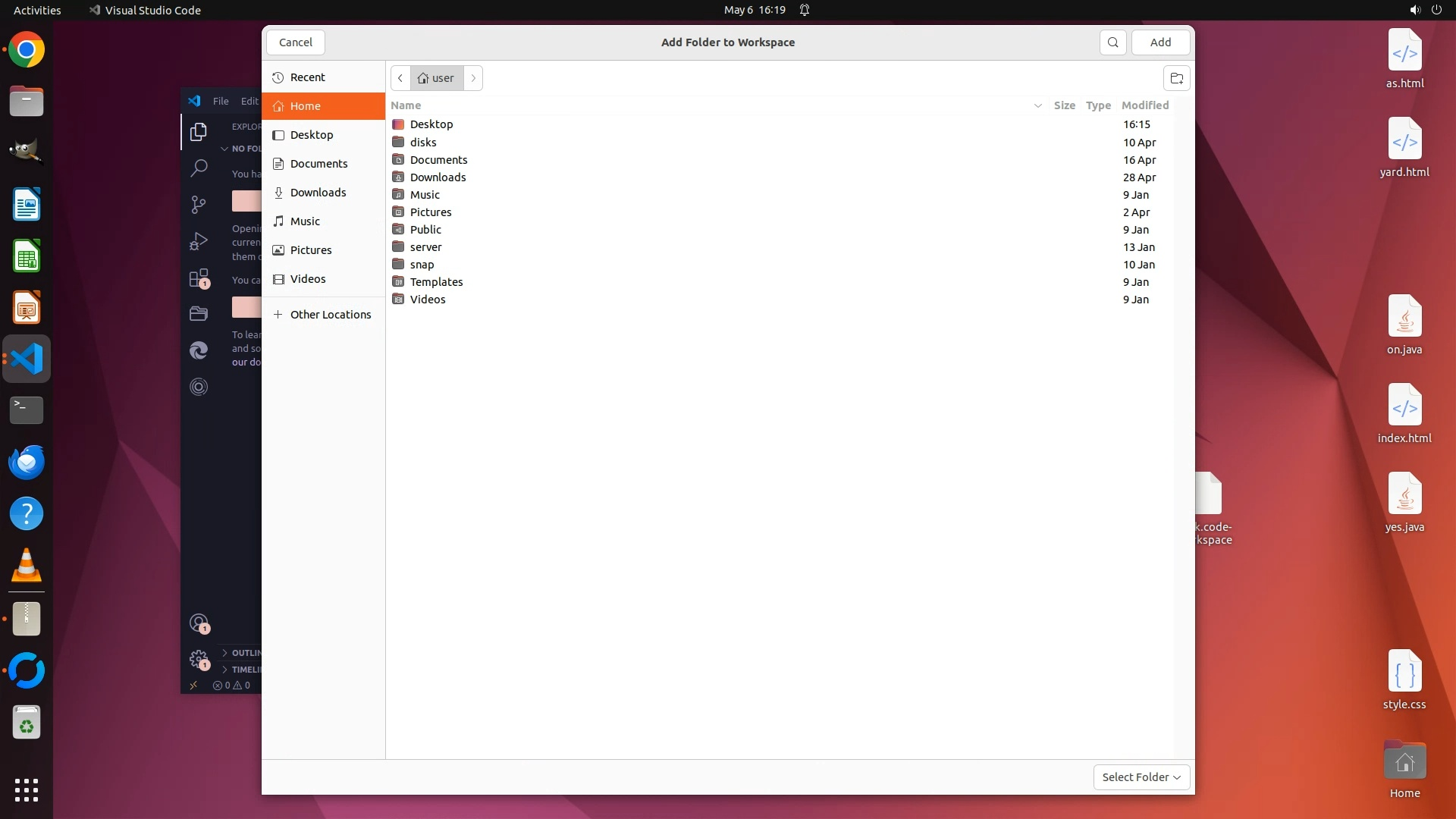Viewport: 1456px width, 819px height.
Task: Open the Manage gear icon in VS Code
Action: tap(199, 658)
